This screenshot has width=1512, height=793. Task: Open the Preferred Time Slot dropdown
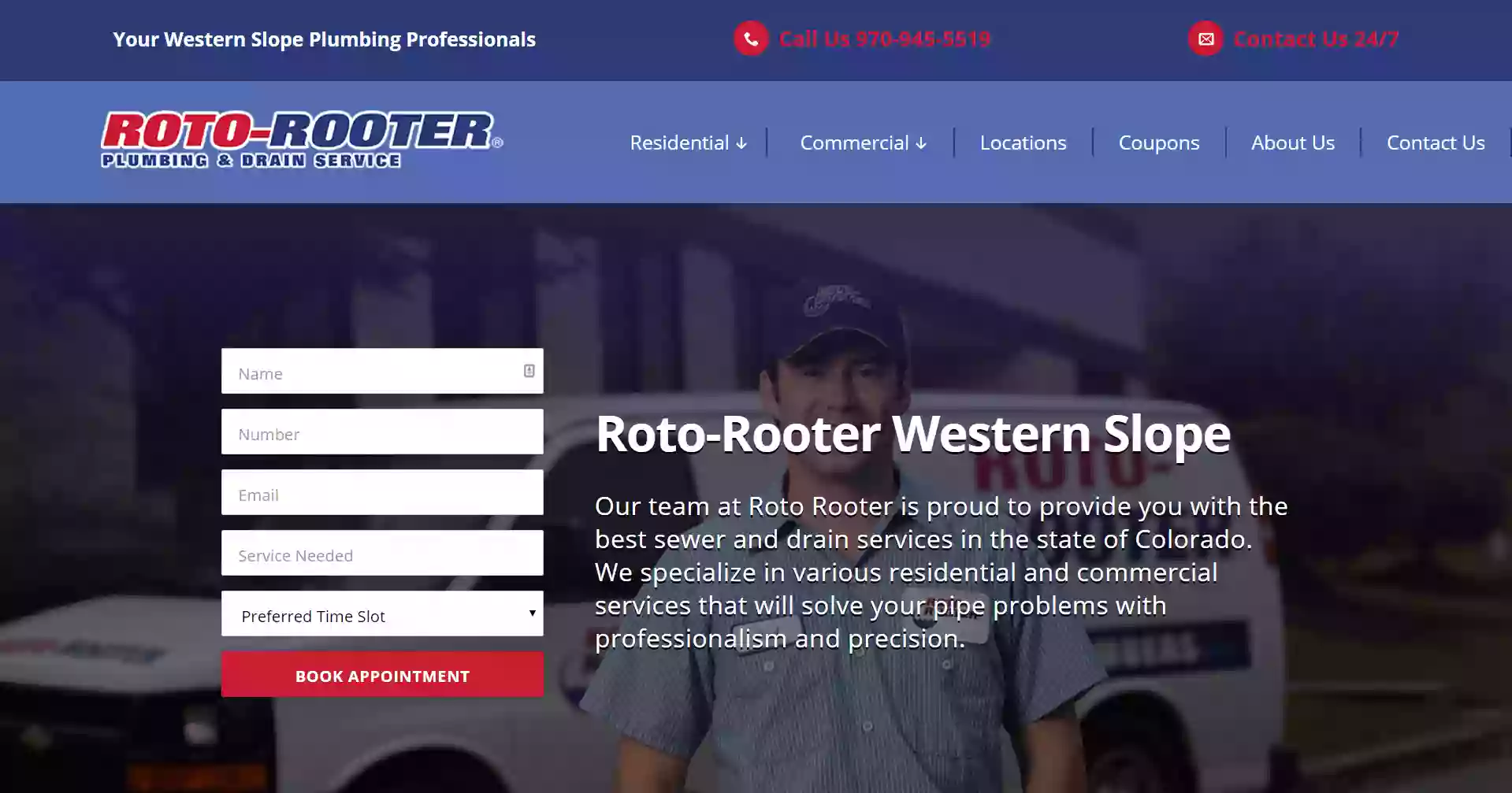pos(382,613)
